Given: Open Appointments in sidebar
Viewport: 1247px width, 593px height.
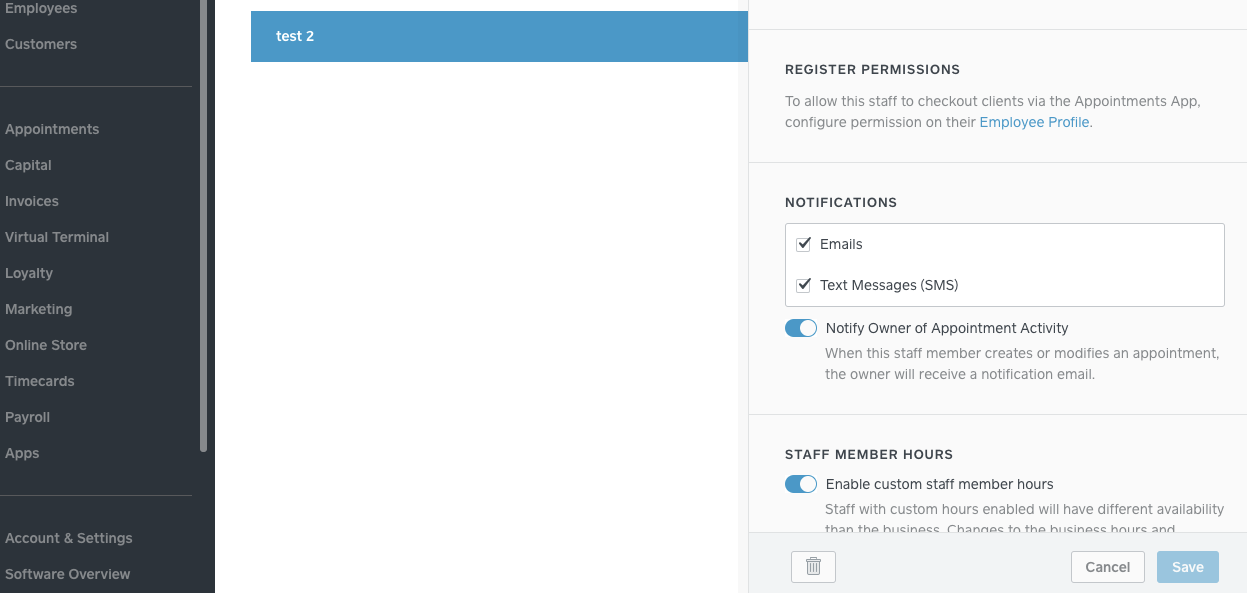Looking at the screenshot, I should (52, 129).
